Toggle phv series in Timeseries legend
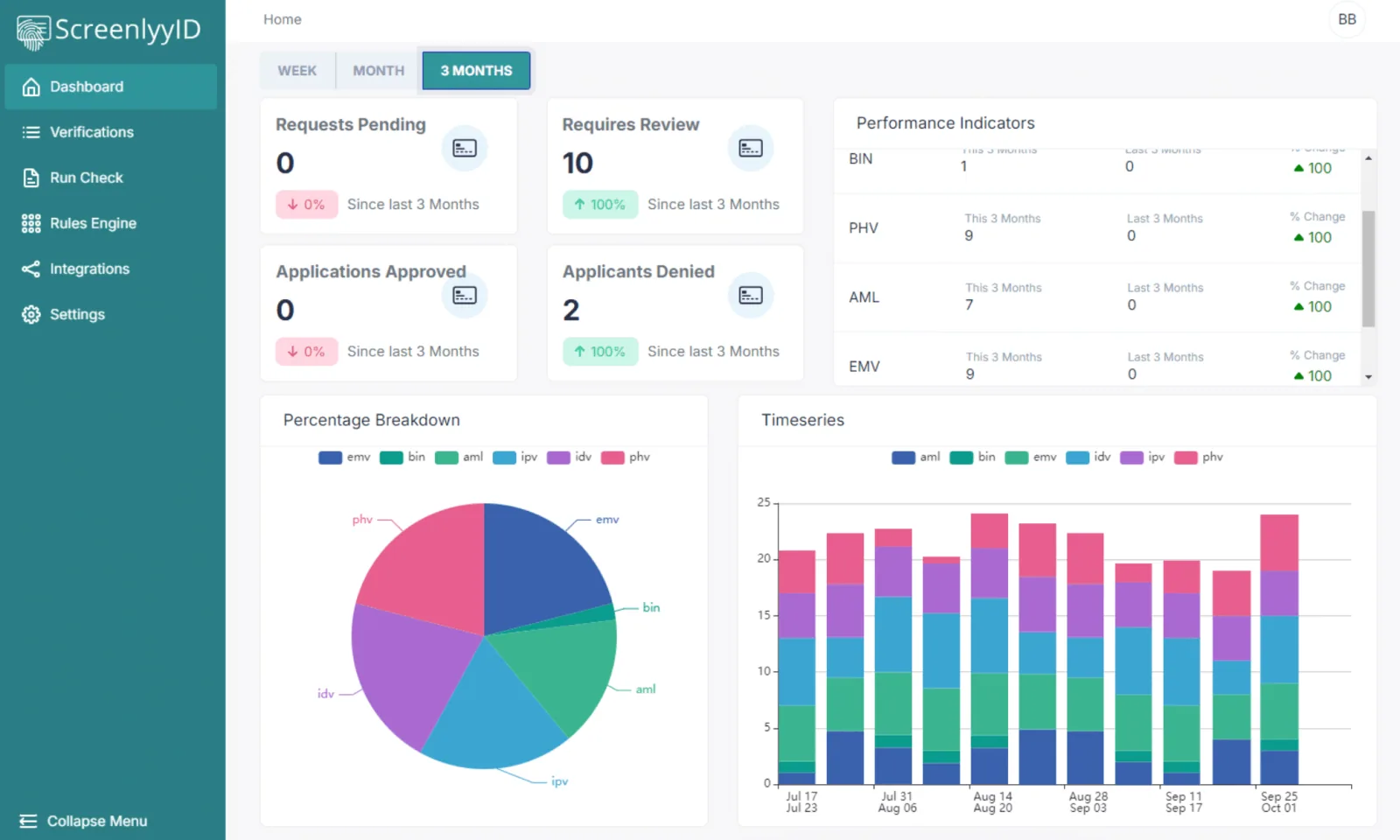 pos(1199,457)
